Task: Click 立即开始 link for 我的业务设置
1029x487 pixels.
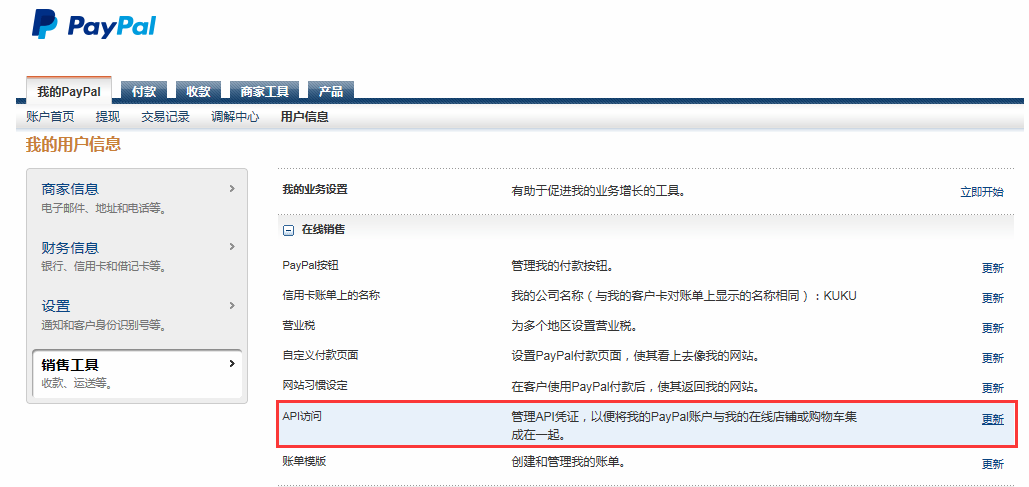Action: pyautogui.click(x=982, y=192)
